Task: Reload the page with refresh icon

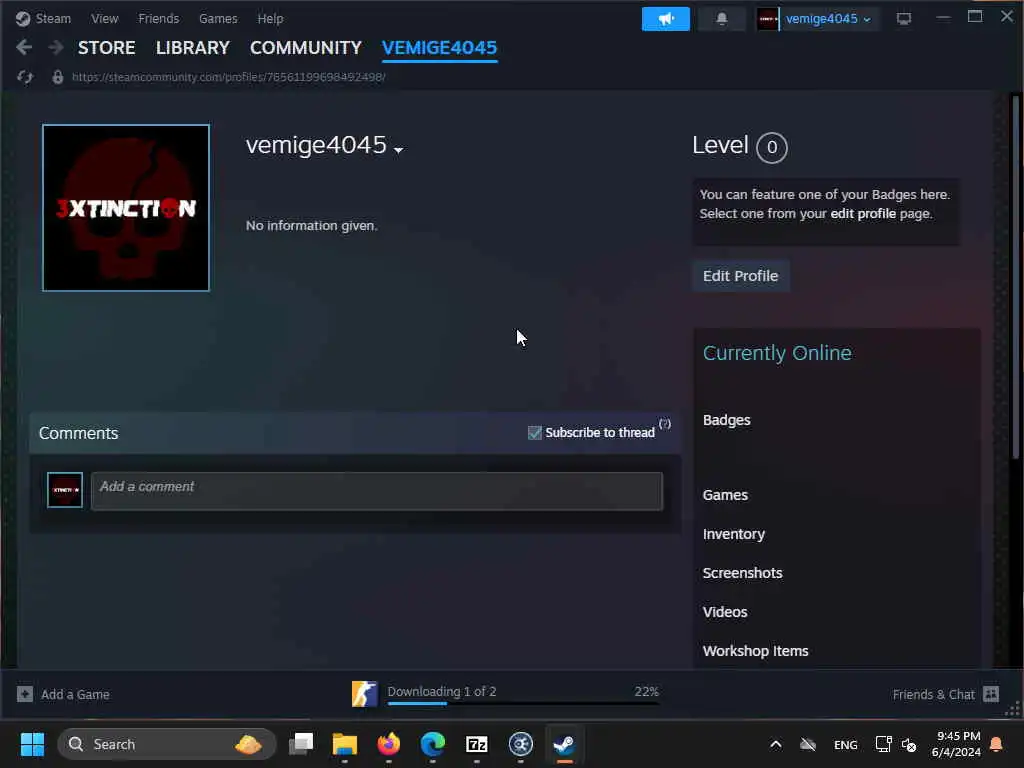Action: pos(25,77)
